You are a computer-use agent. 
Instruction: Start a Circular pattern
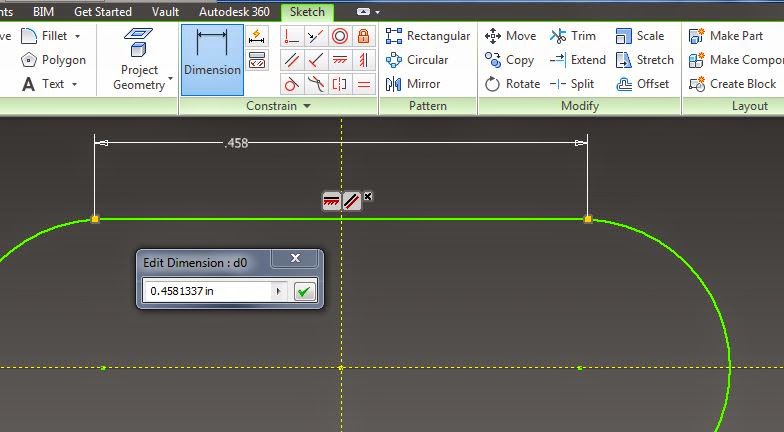417,60
